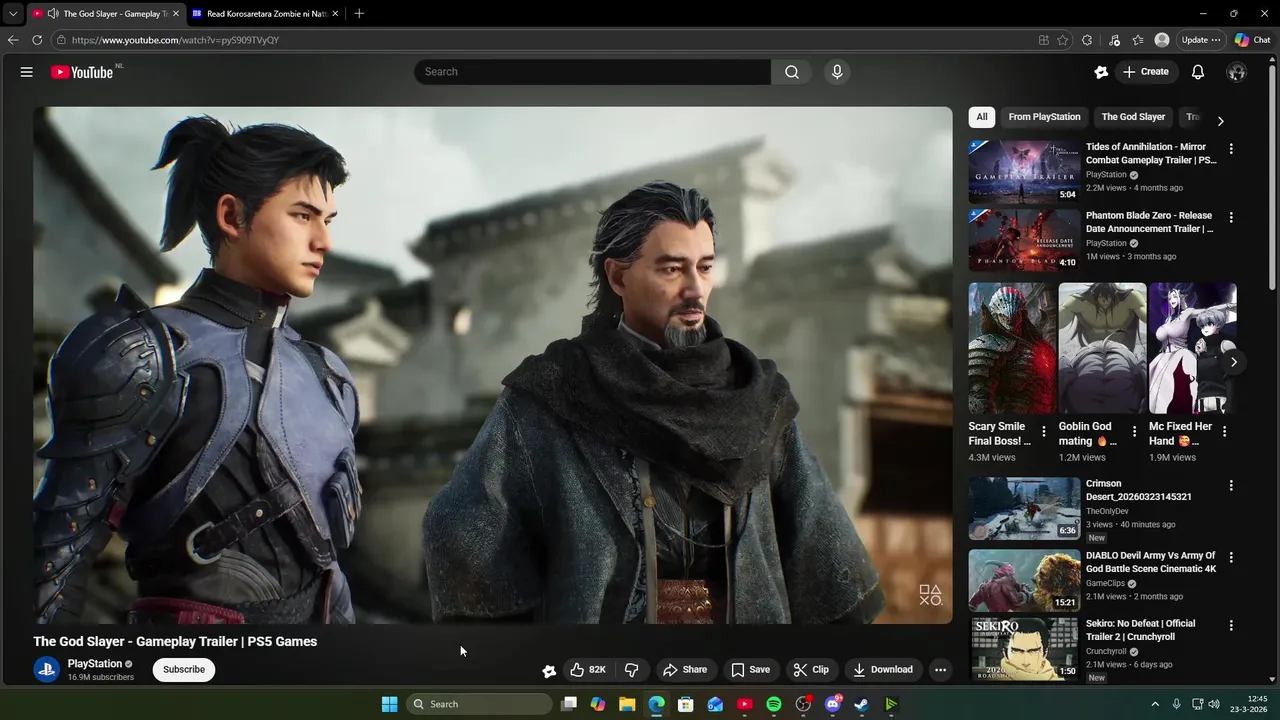Open the tab actions dropdown chevron
1280x720 pixels.
[13, 13]
